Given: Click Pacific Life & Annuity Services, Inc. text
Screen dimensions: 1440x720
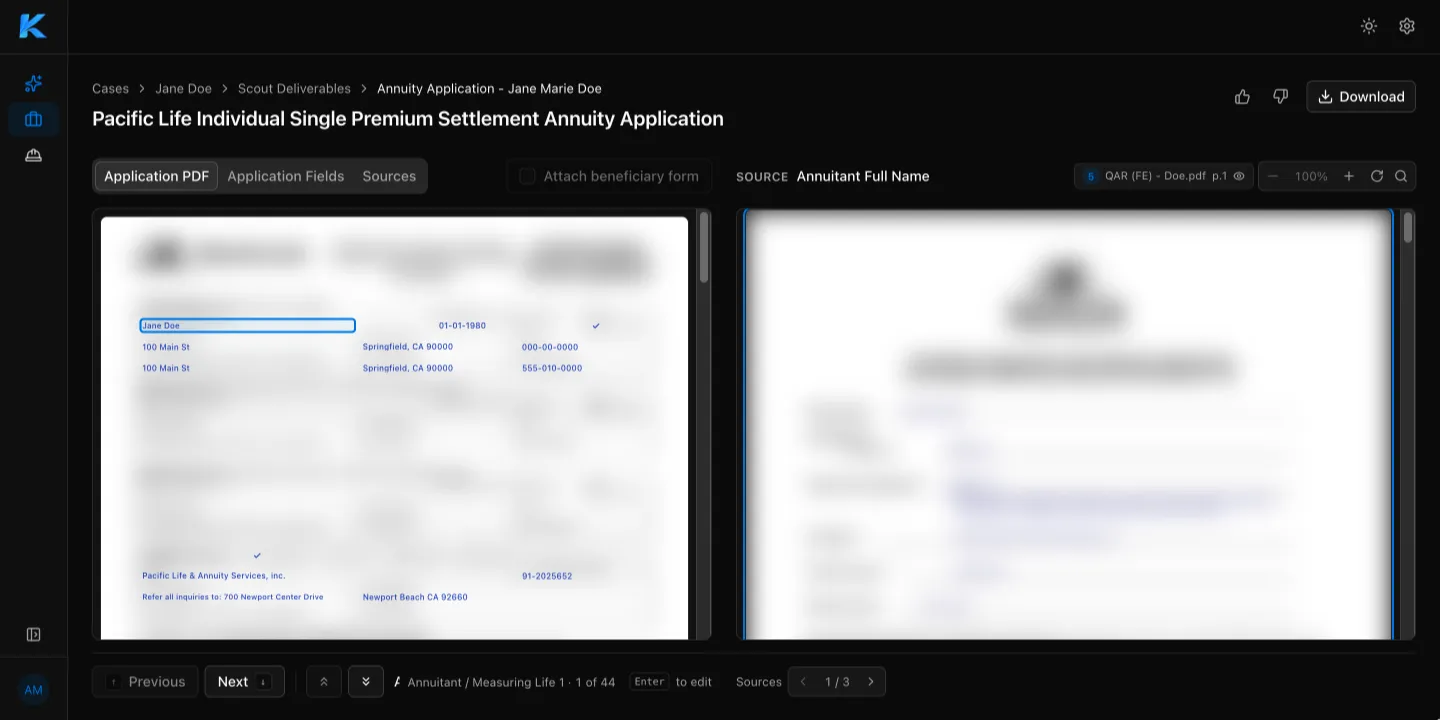Looking at the screenshot, I should (214, 576).
